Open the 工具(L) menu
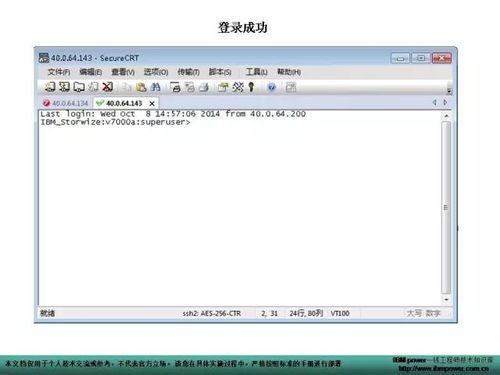Viewport: 500px width, 375px height. (256, 72)
